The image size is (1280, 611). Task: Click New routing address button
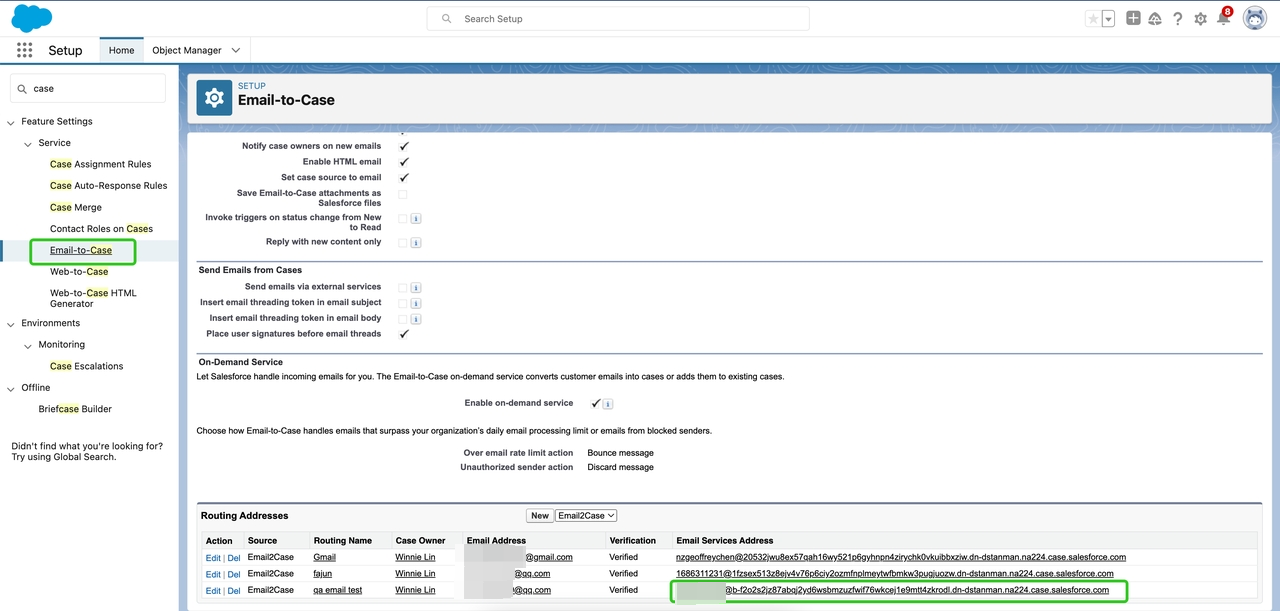coord(539,516)
